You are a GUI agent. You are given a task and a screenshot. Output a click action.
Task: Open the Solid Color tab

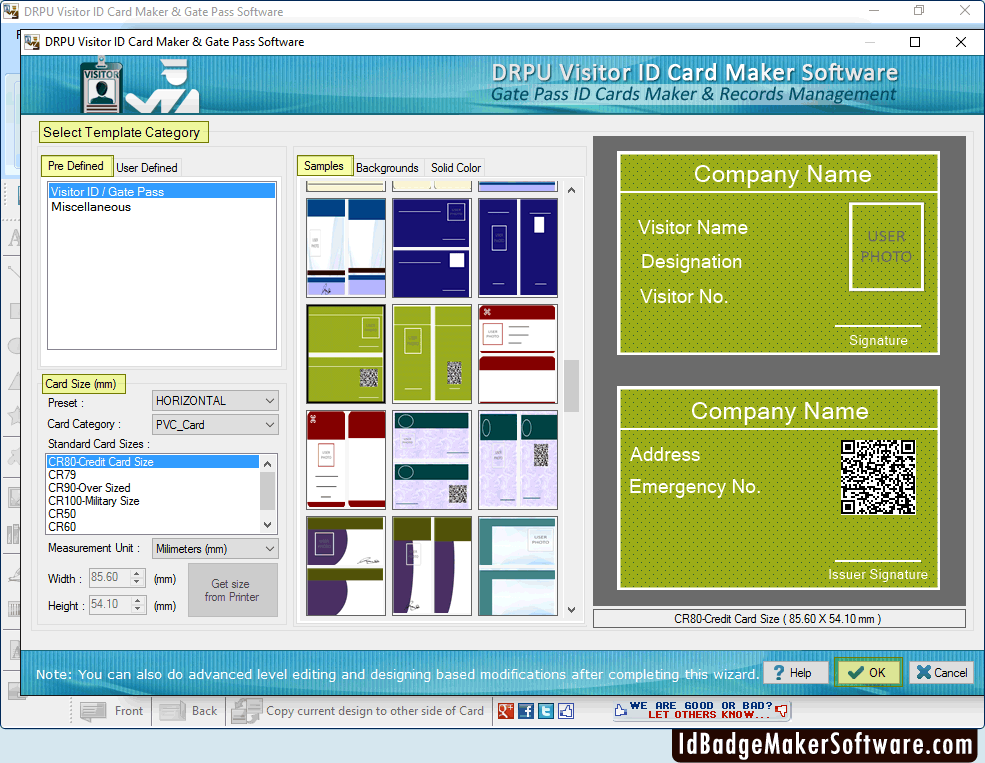pos(456,168)
